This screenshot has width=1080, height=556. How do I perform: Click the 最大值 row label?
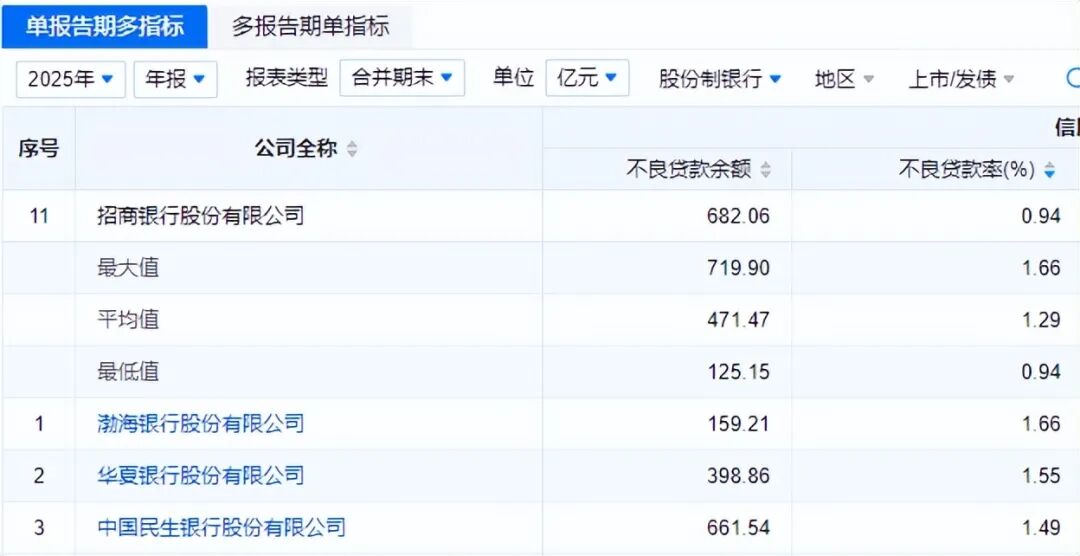pos(128,267)
